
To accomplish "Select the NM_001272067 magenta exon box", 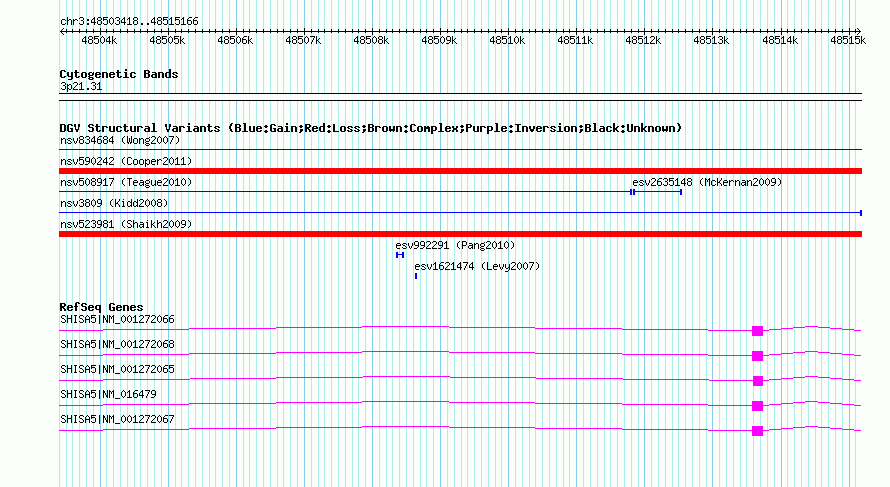I will [x=757, y=431].
